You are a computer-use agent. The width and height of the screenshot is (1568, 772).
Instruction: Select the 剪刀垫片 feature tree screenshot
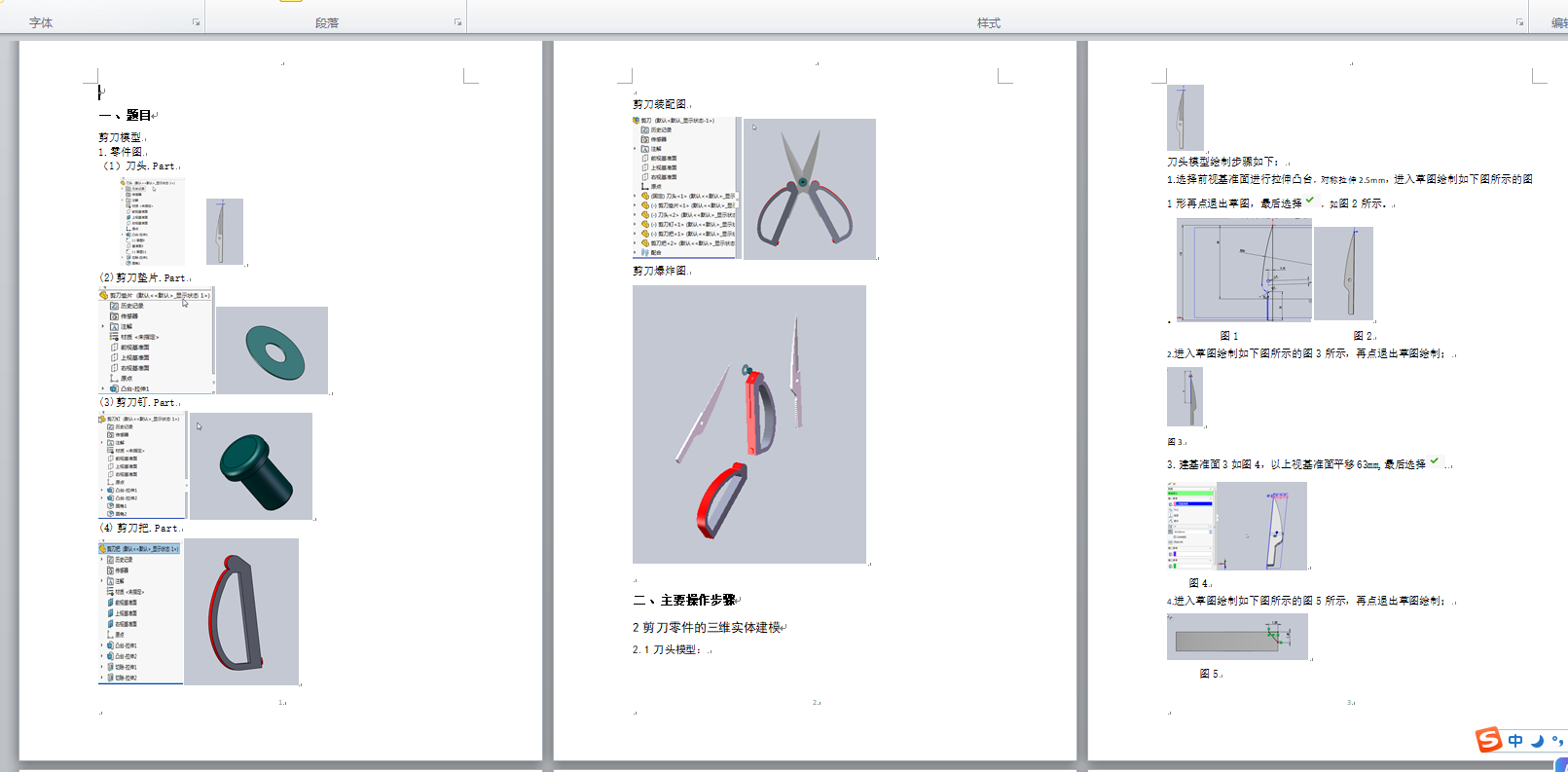click(x=156, y=341)
